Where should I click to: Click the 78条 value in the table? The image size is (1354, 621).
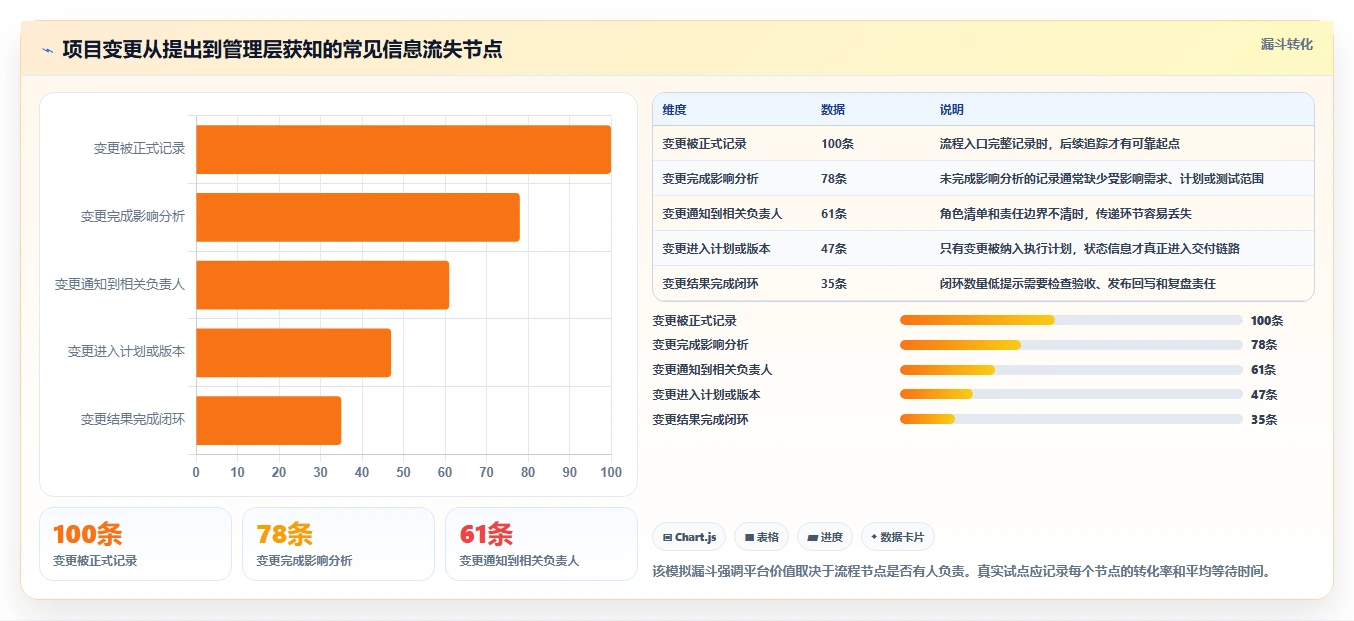pos(834,179)
